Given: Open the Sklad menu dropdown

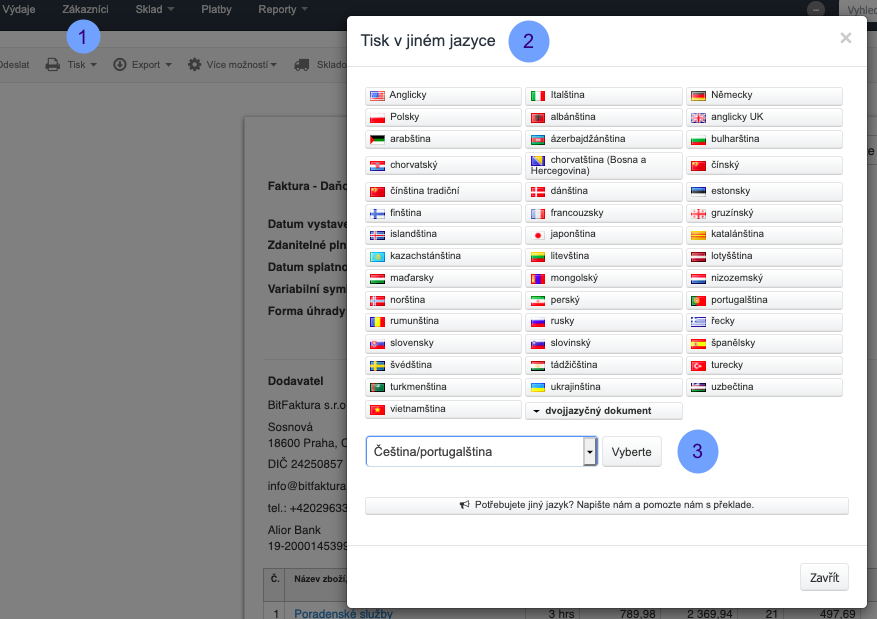Looking at the screenshot, I should 155,10.
